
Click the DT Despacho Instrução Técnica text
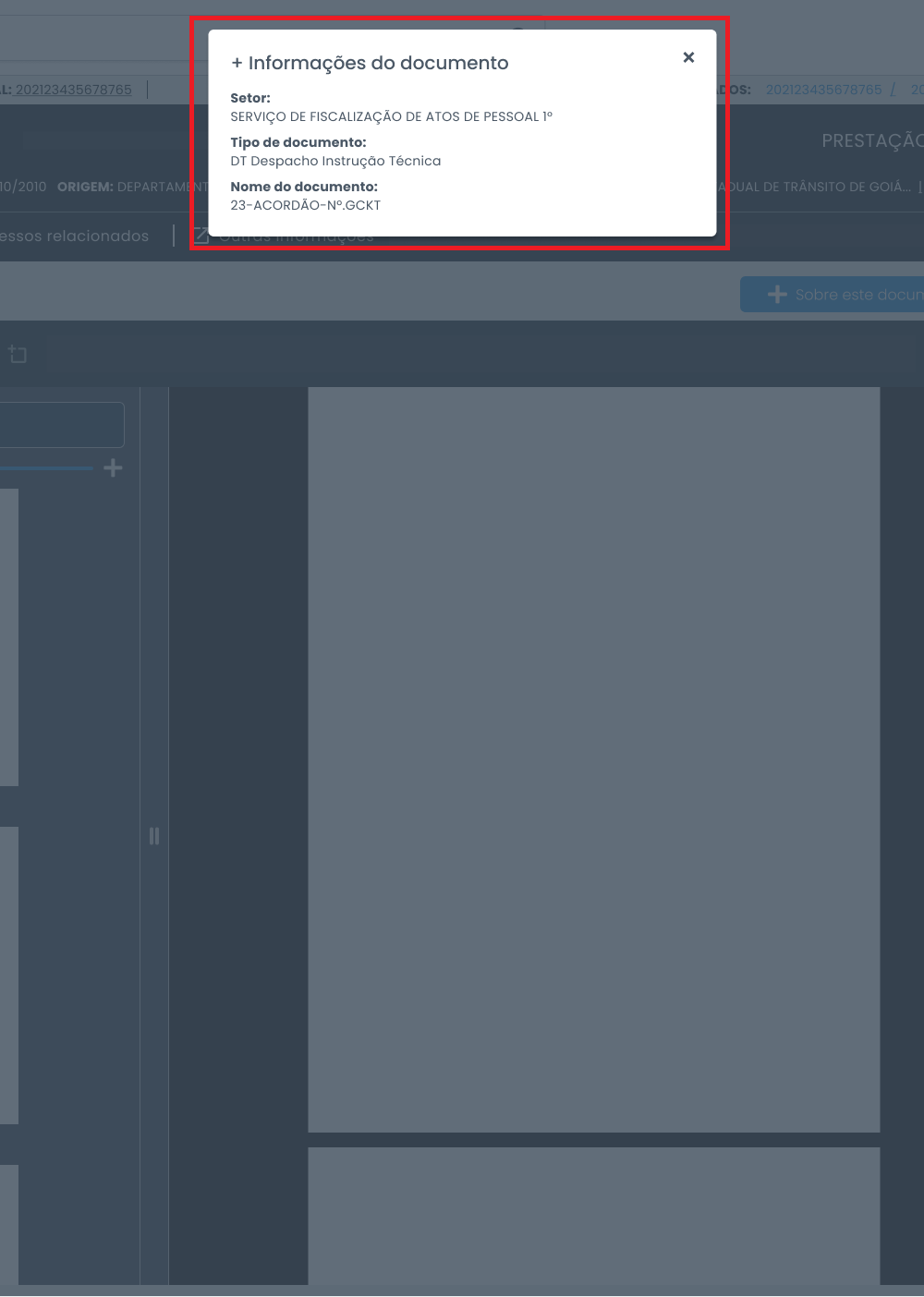(335, 161)
